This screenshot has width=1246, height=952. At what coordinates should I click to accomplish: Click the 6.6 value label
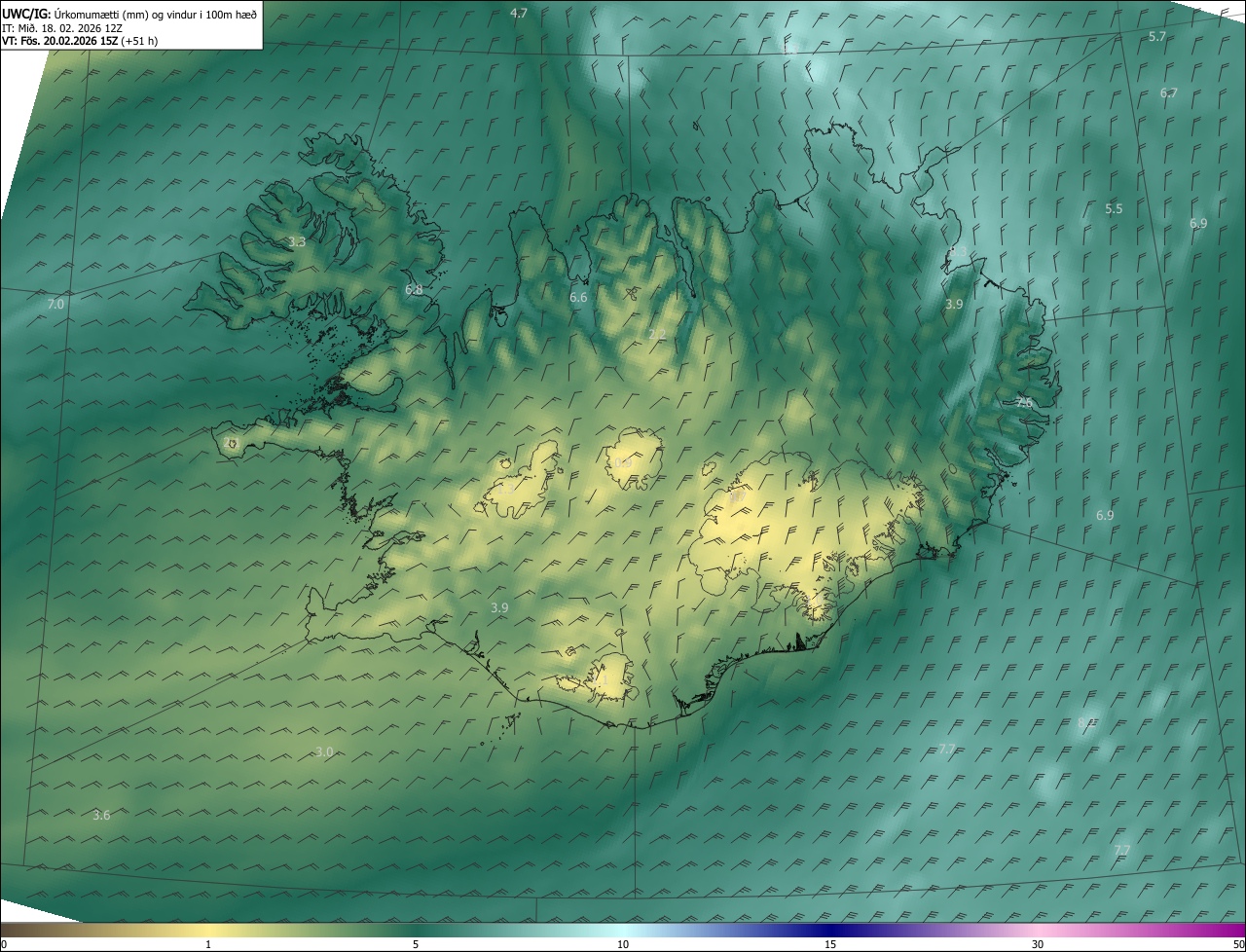point(578,297)
